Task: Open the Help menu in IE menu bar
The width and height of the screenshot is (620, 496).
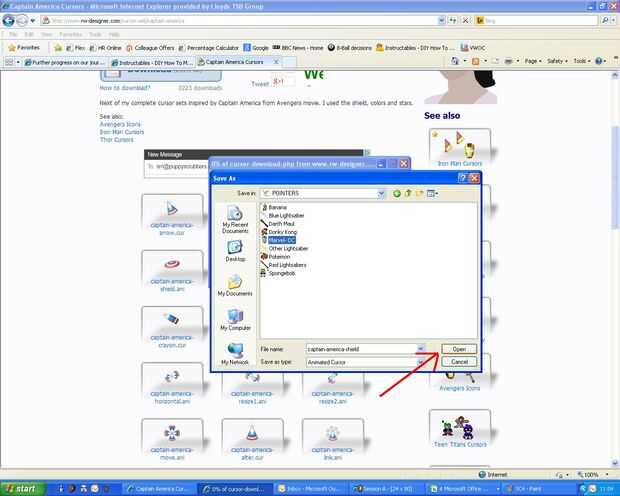Action: [114, 34]
